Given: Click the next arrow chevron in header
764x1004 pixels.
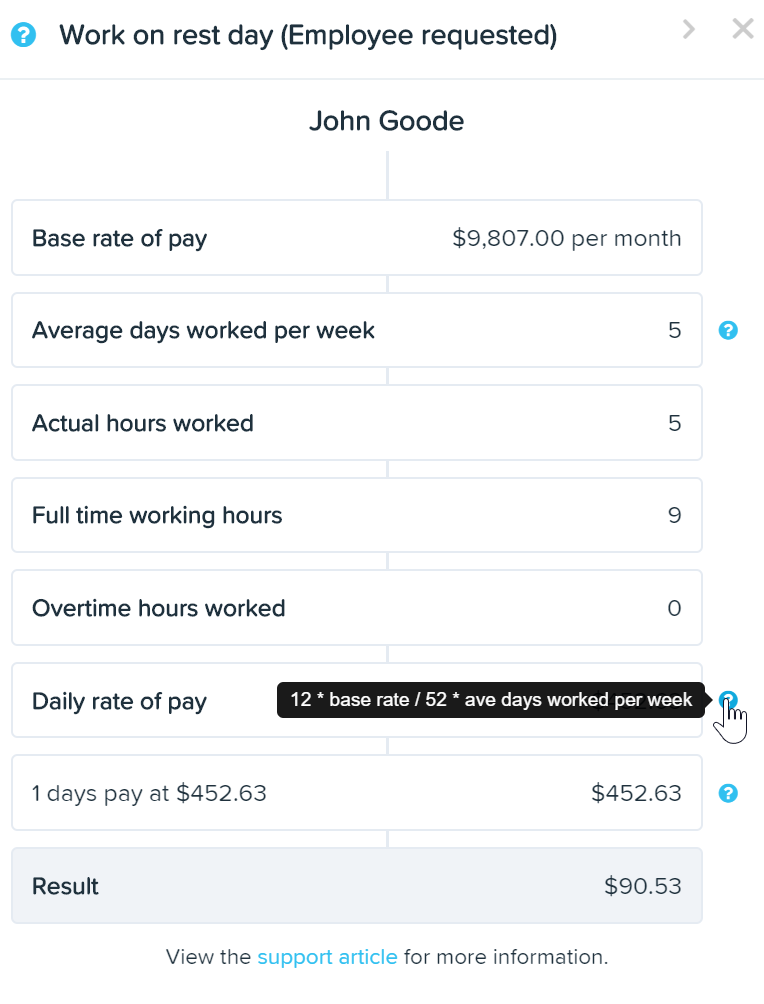Looking at the screenshot, I should [688, 29].
